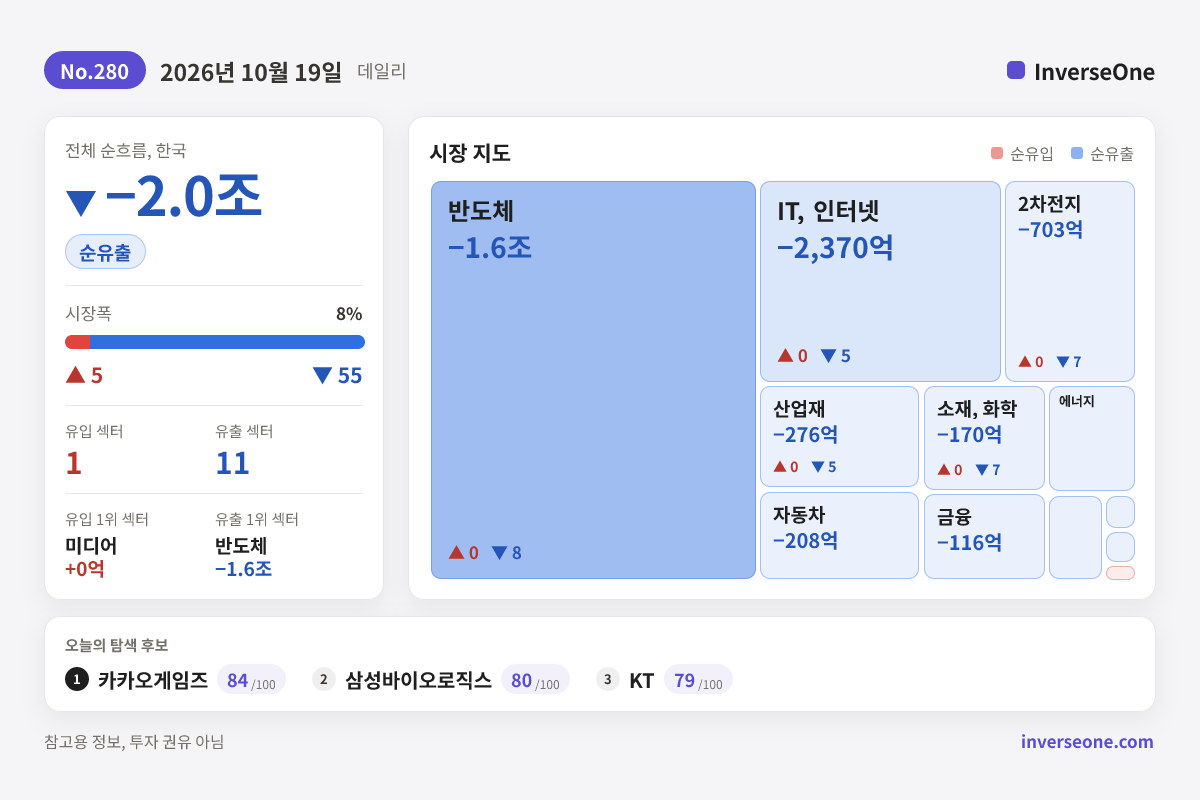
Task: Click the number 3 rank badge for KT
Action: pyautogui.click(x=608, y=679)
